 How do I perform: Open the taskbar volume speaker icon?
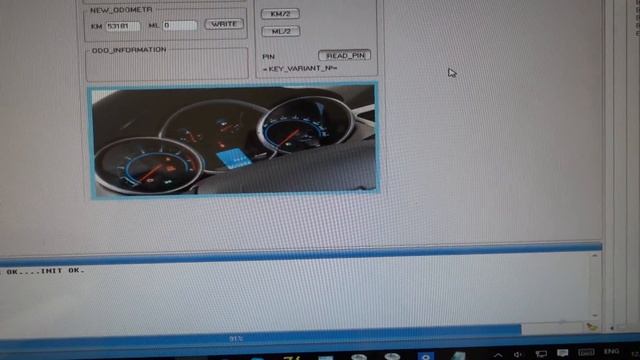click(x=518, y=354)
